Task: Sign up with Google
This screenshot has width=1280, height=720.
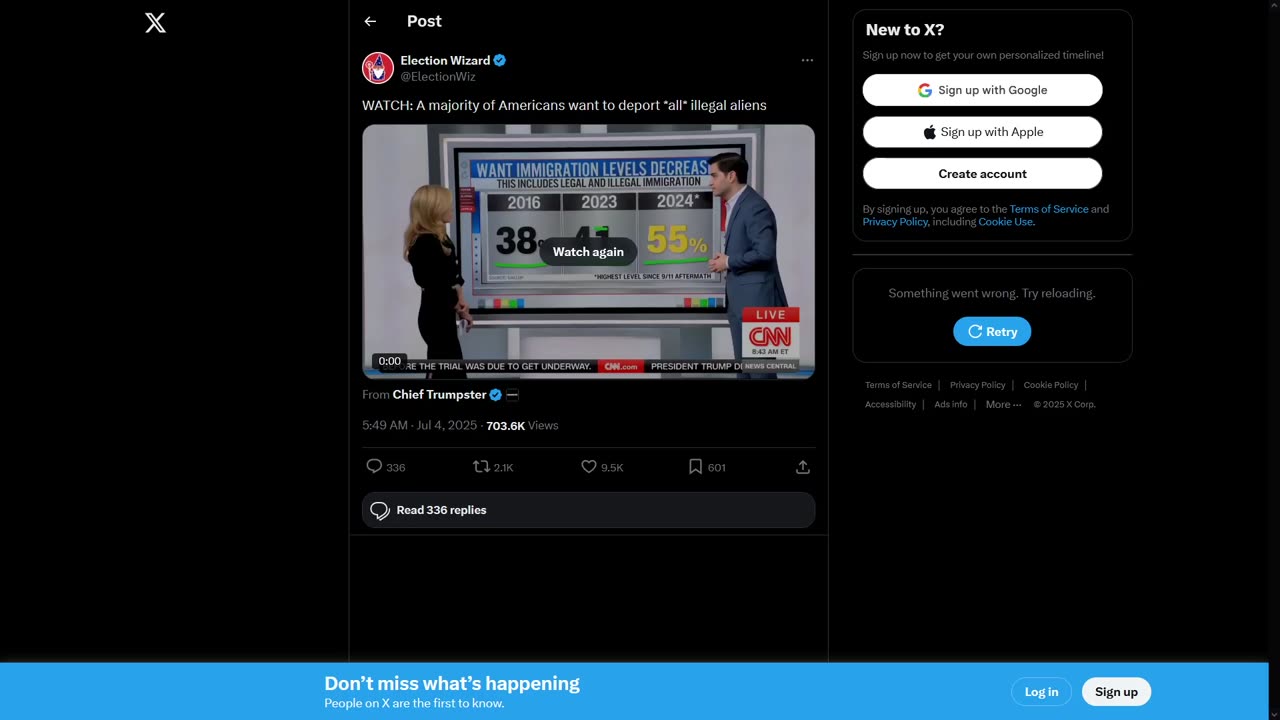Action: 982,90
